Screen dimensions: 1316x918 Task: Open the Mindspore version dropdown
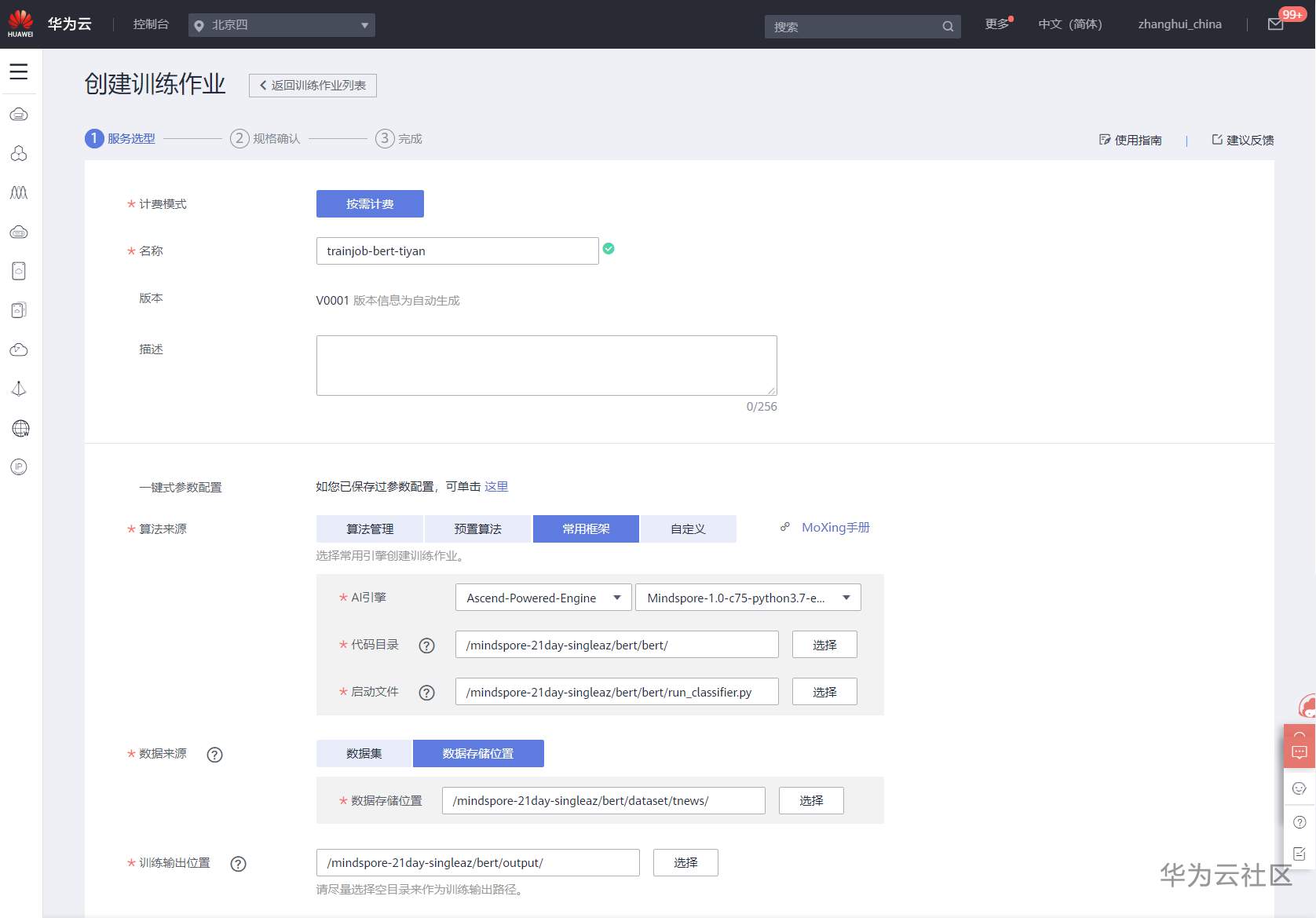tap(748, 598)
